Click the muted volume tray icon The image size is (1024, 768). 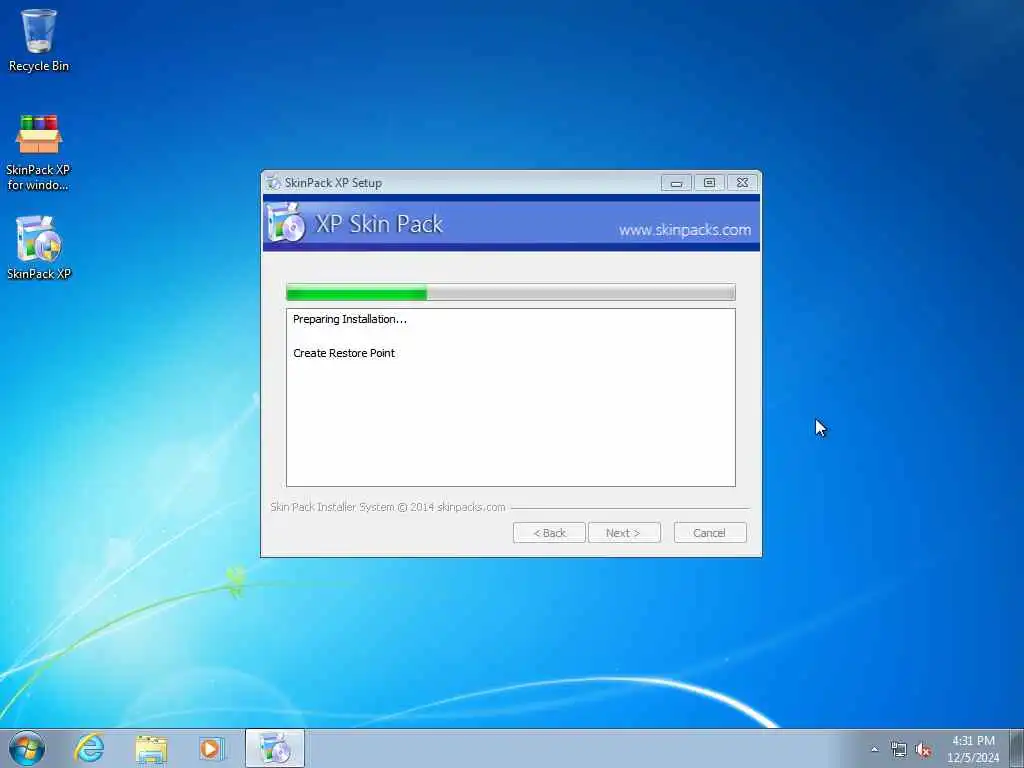(x=923, y=750)
